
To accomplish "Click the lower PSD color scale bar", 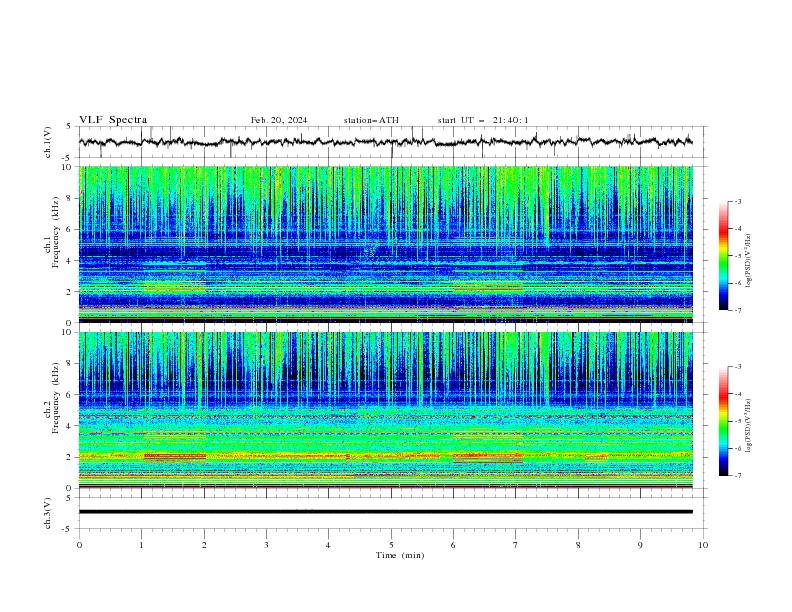I will point(723,421).
